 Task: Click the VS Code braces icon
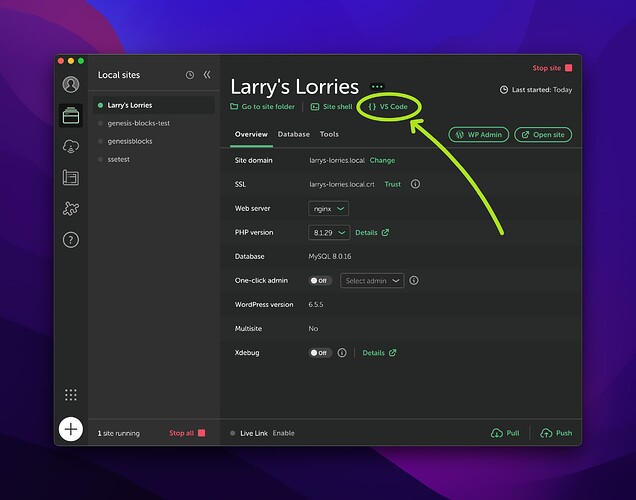tap(372, 107)
